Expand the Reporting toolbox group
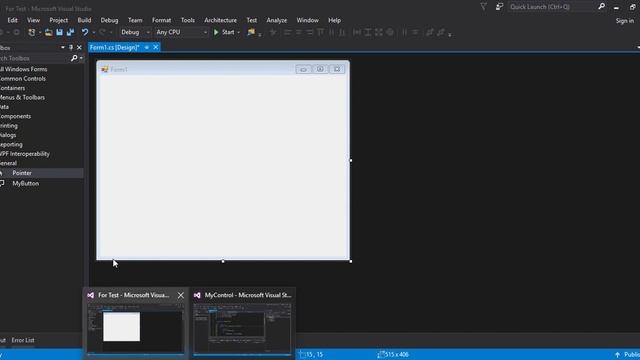This screenshot has height=360, width=640. tap(11, 144)
